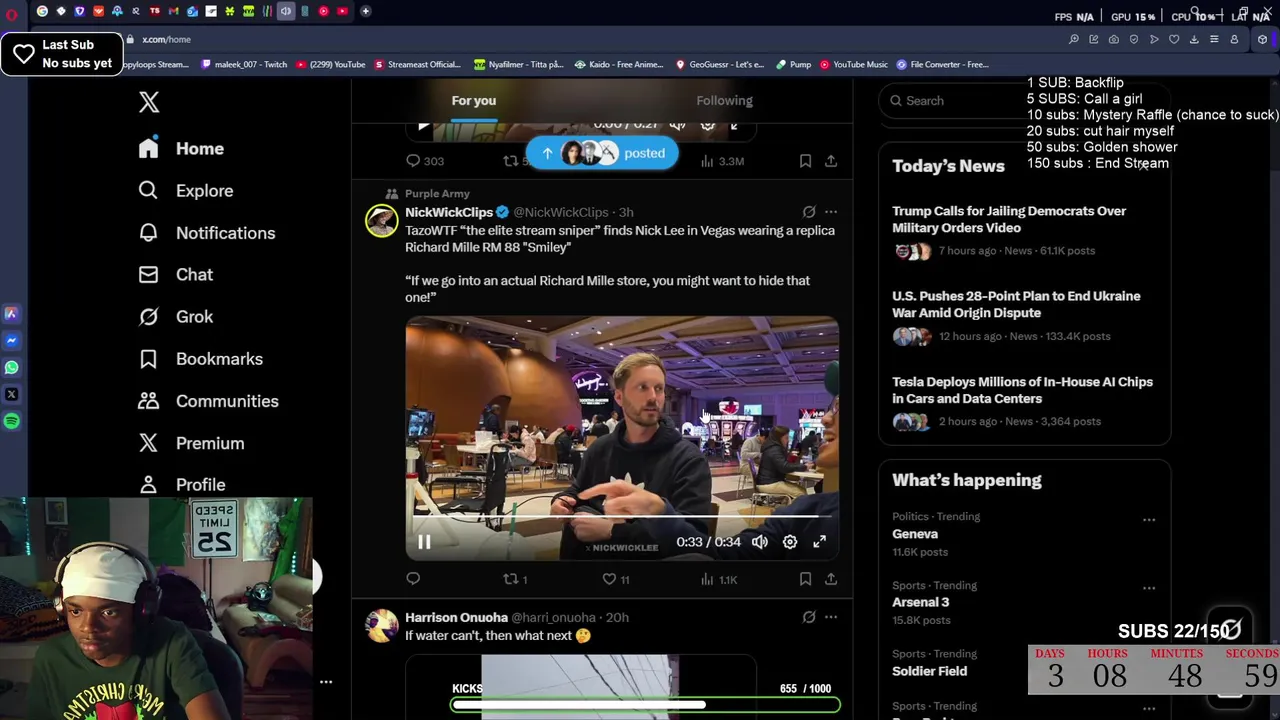This screenshot has height=720, width=1280.
Task: Open more options on NickWickClips post
Action: pyautogui.click(x=831, y=212)
